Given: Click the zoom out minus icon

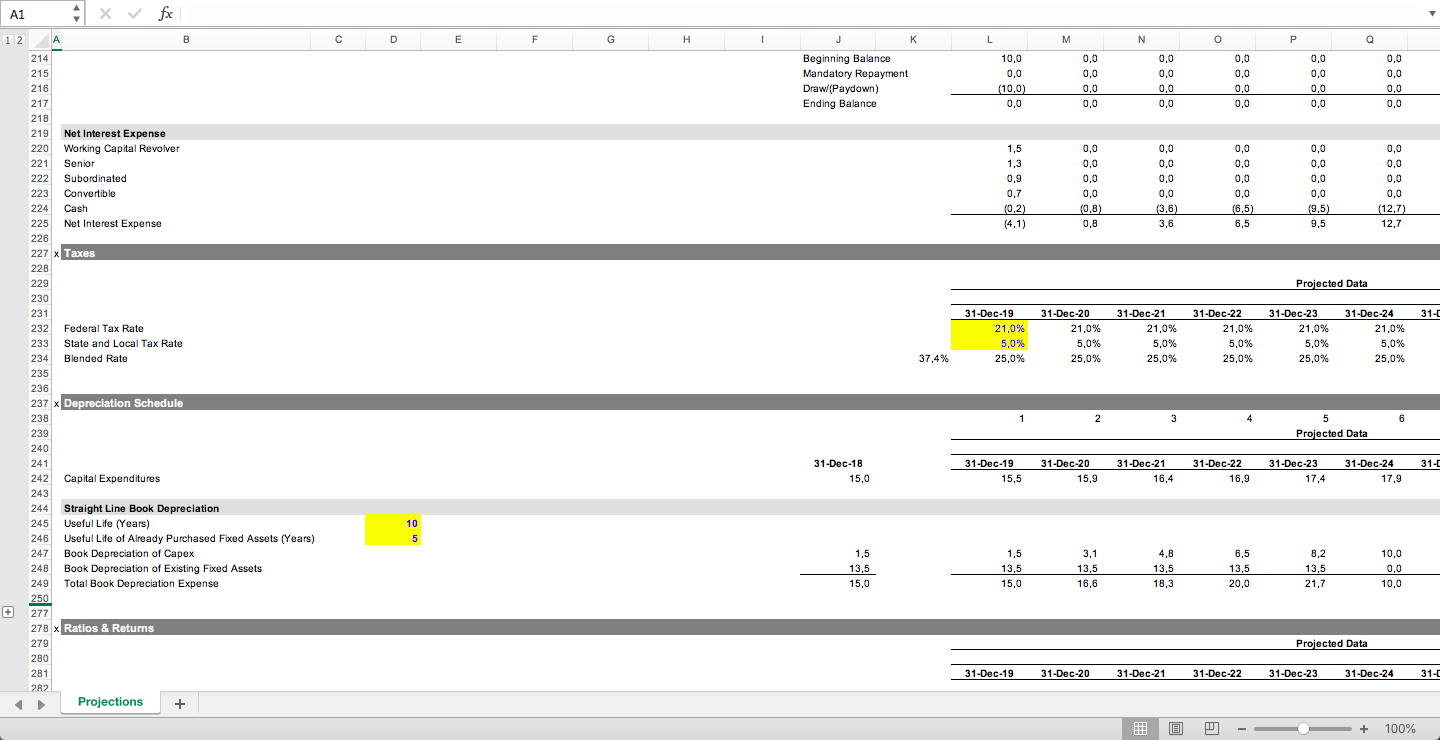Looking at the screenshot, I should (1241, 729).
